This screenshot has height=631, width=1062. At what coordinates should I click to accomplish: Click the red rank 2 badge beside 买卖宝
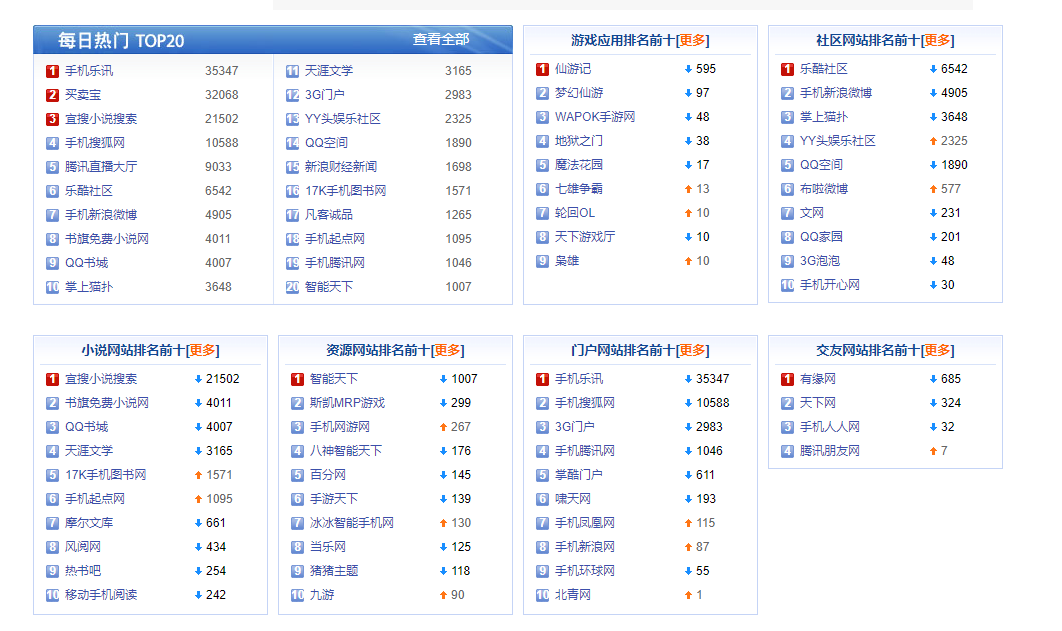[x=52, y=95]
